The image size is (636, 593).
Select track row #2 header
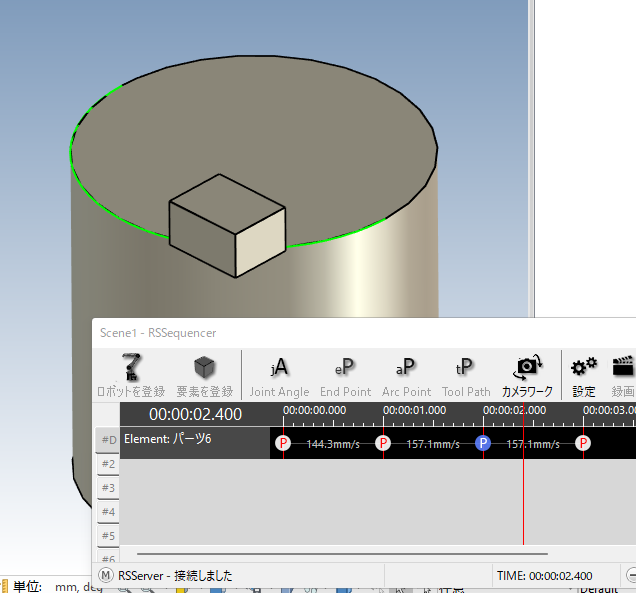tap(108, 464)
